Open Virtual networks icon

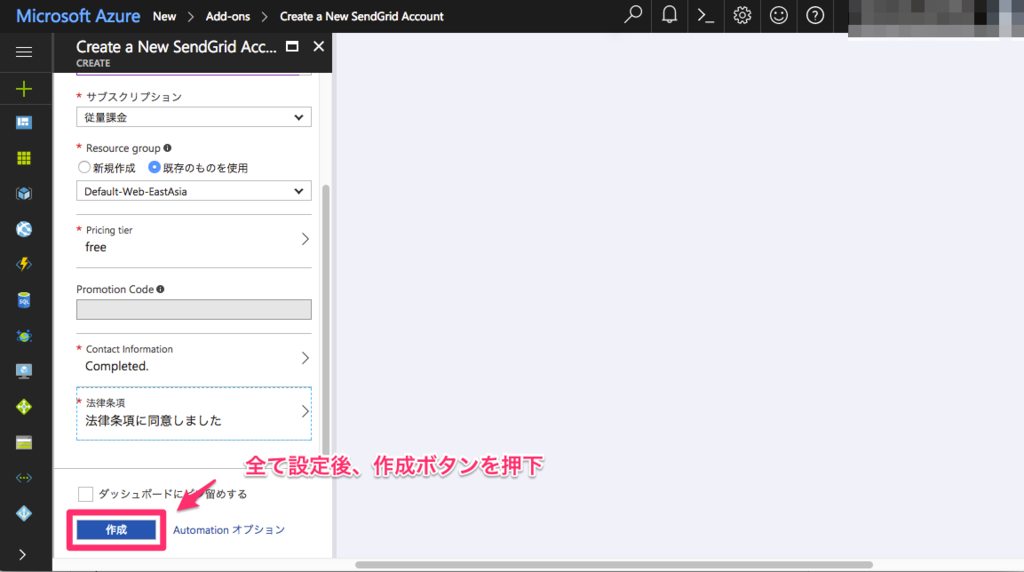(24, 478)
